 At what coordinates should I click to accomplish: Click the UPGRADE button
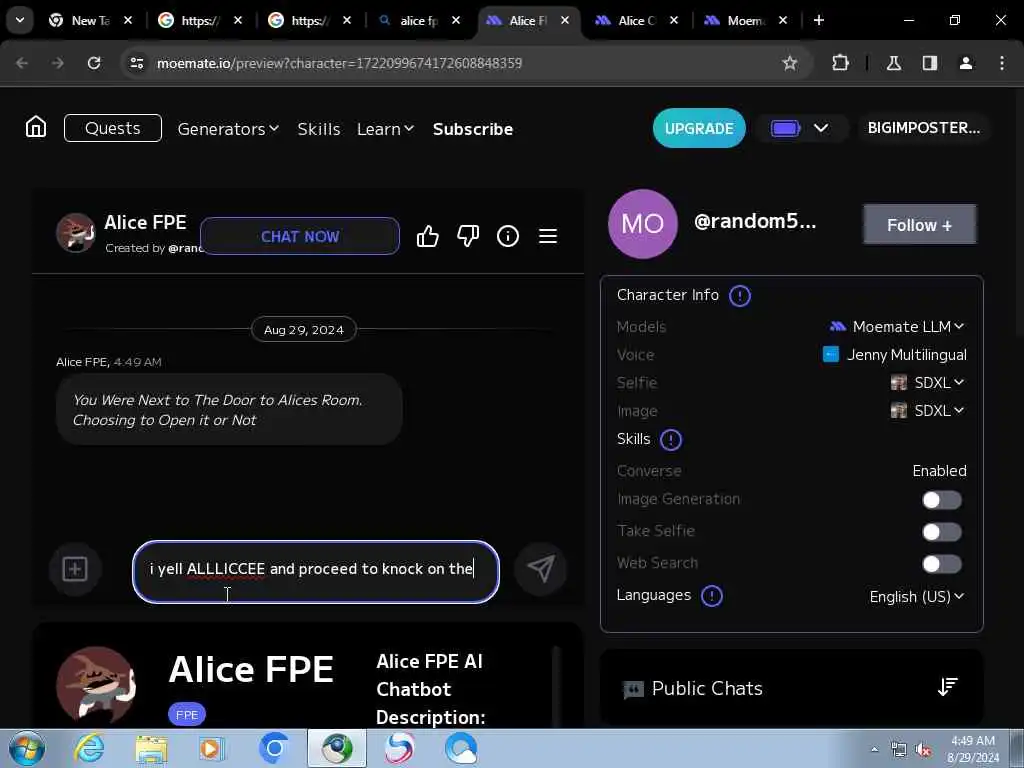(x=699, y=128)
